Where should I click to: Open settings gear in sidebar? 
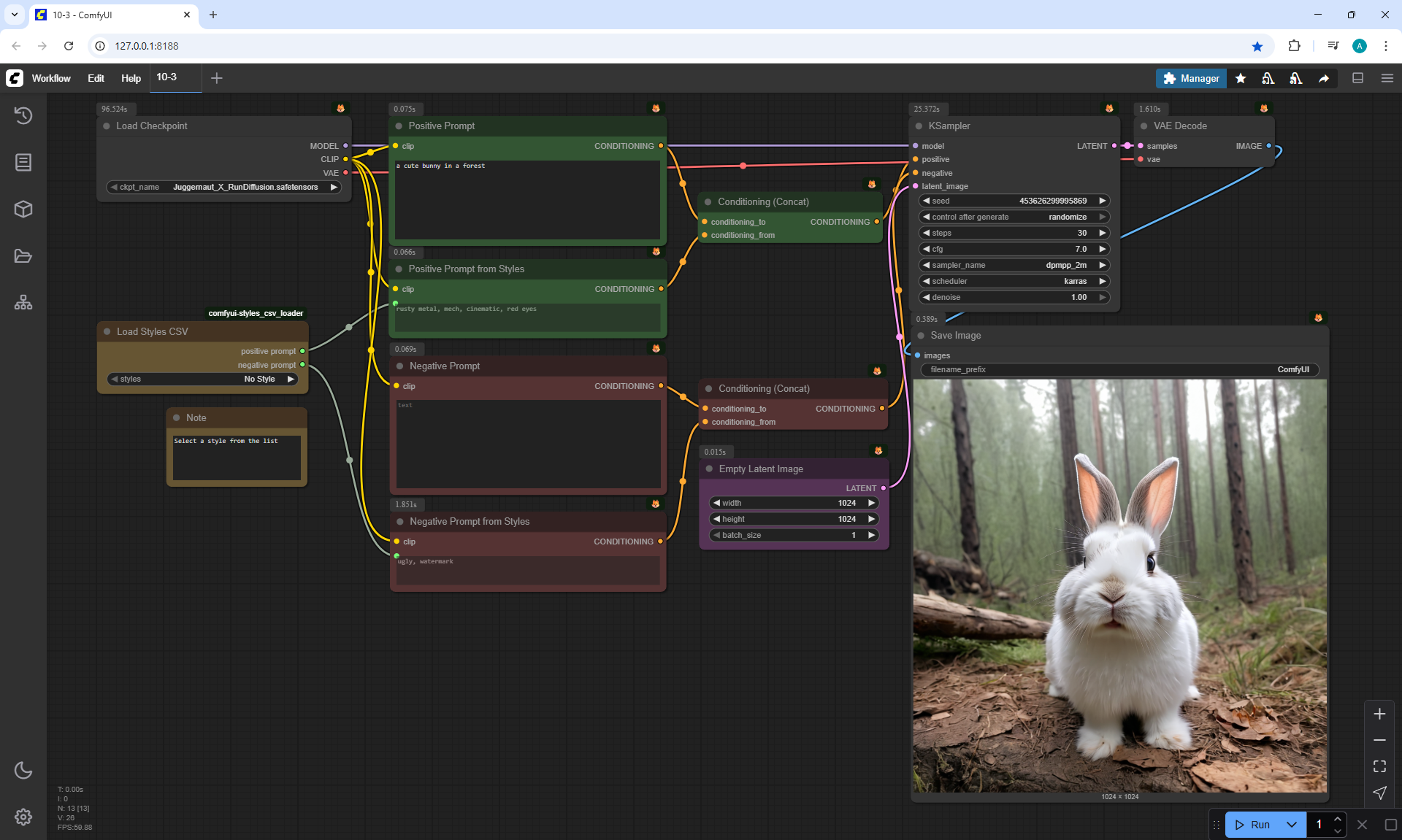(23, 817)
